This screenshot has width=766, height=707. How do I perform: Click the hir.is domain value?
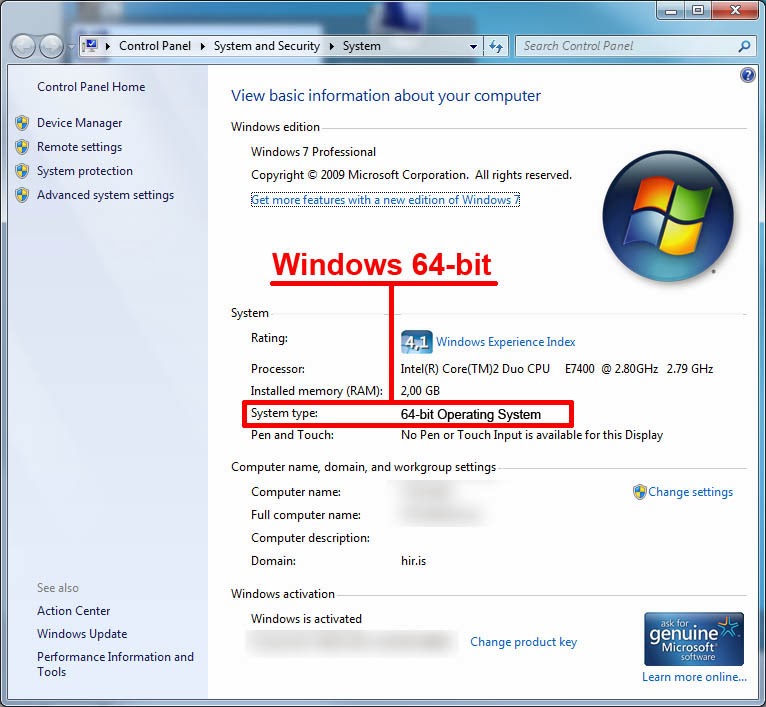(413, 561)
